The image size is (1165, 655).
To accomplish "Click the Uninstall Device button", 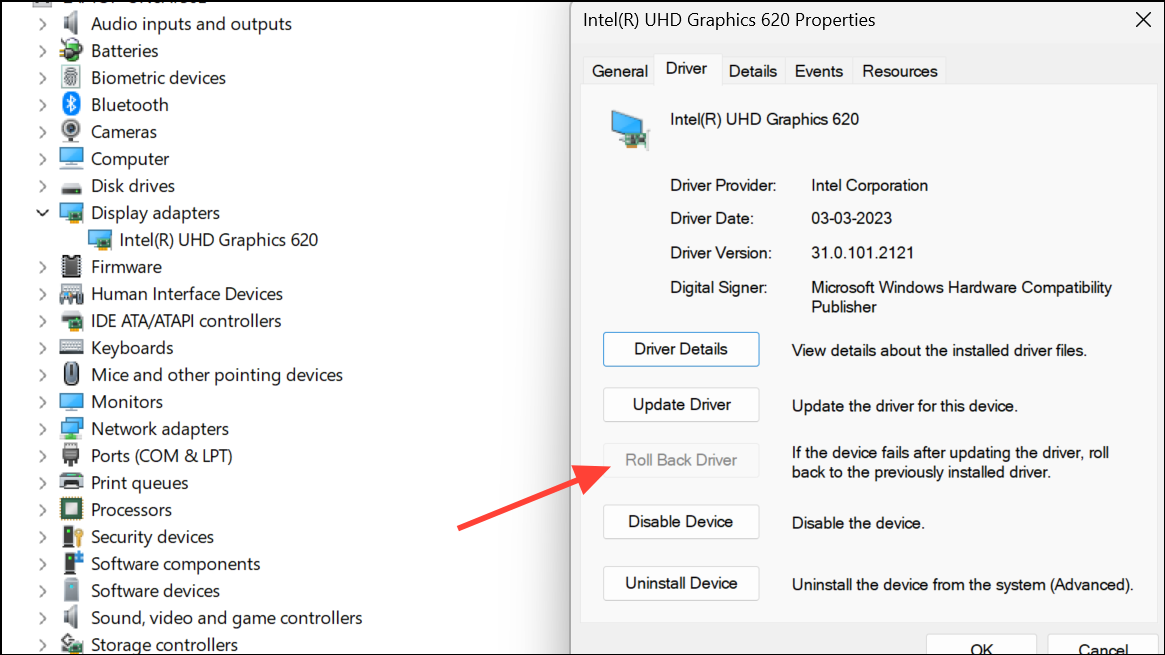I will pos(681,584).
